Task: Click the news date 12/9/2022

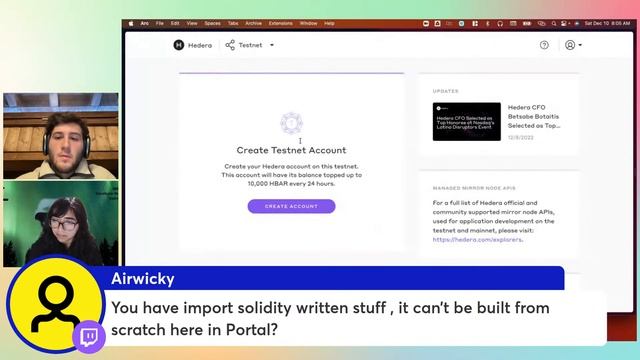Action: pos(520,138)
